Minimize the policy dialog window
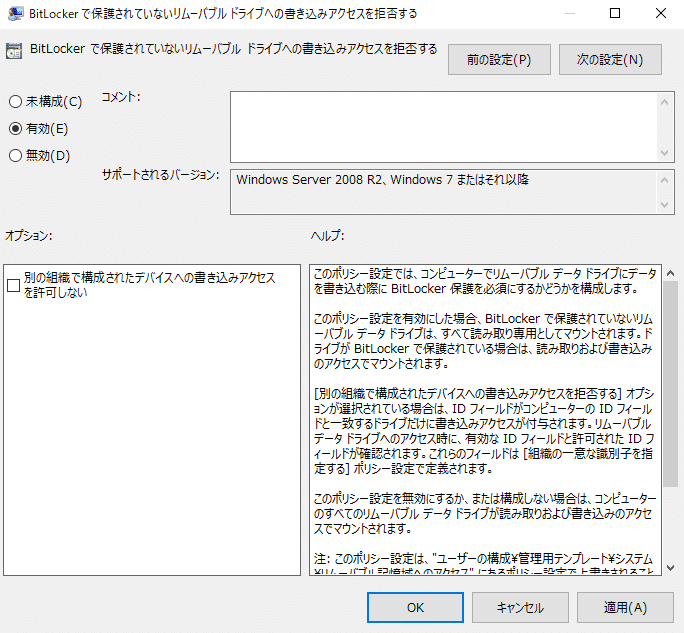Viewport: 684px width, 633px height. (x=569, y=14)
